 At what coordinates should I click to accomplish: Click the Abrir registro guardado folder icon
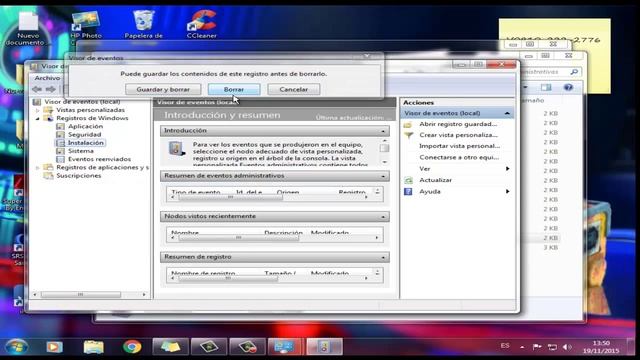coord(408,124)
